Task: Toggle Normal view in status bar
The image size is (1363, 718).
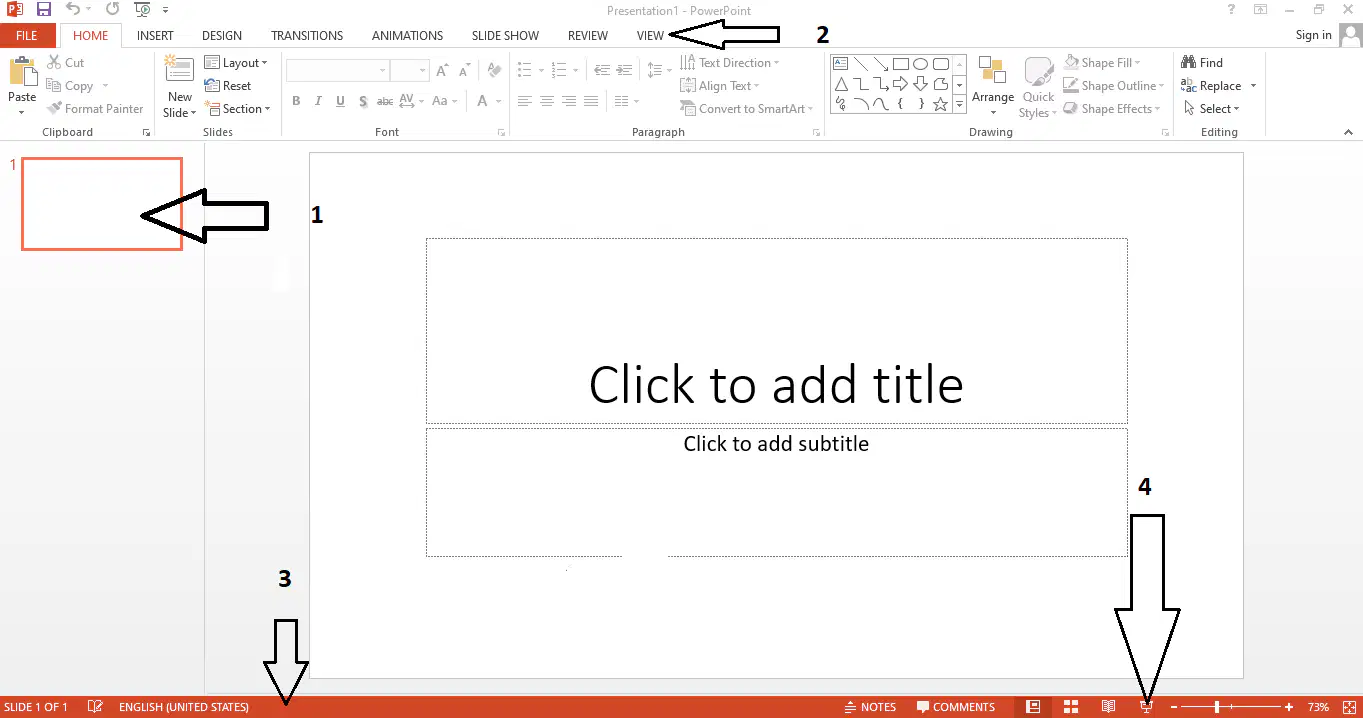Action: pyautogui.click(x=1033, y=707)
